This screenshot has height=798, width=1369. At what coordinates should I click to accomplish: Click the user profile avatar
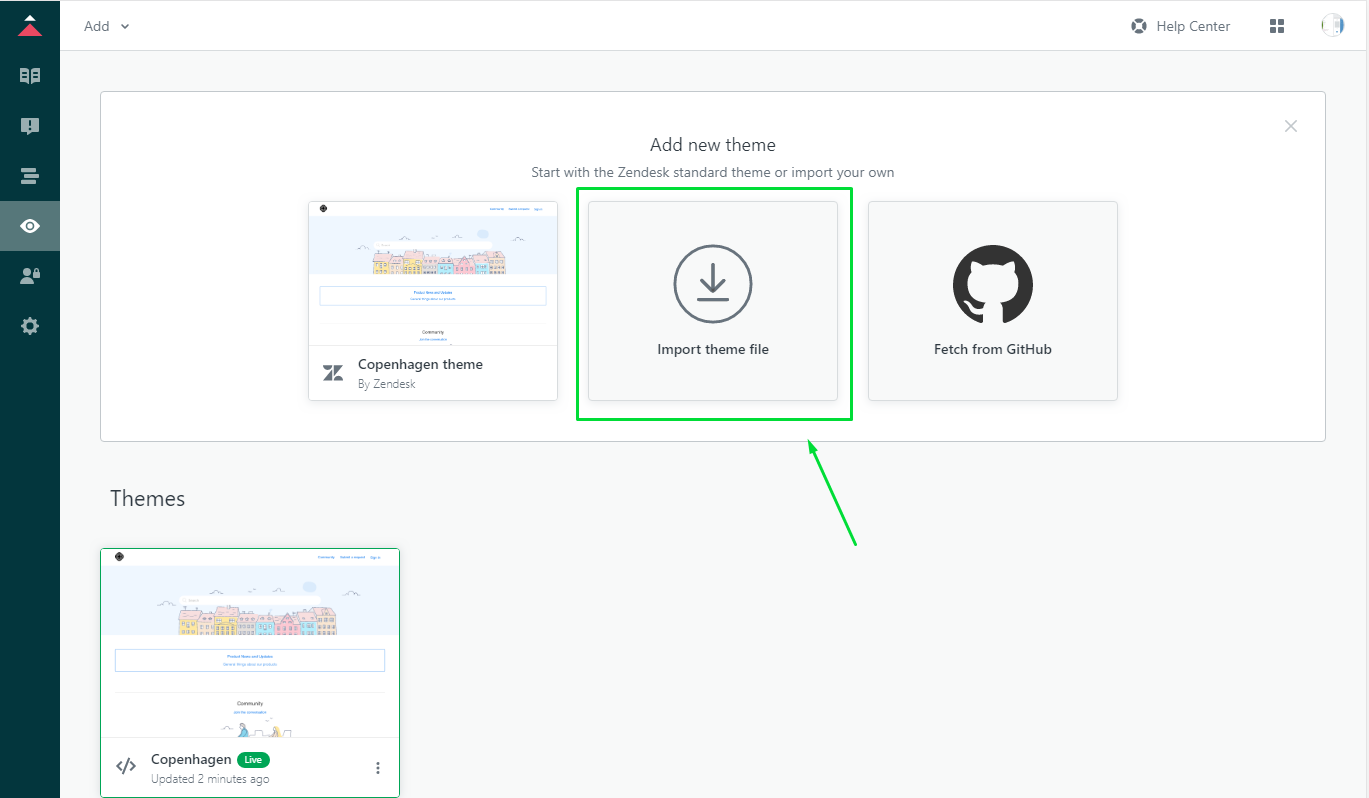click(x=1332, y=26)
